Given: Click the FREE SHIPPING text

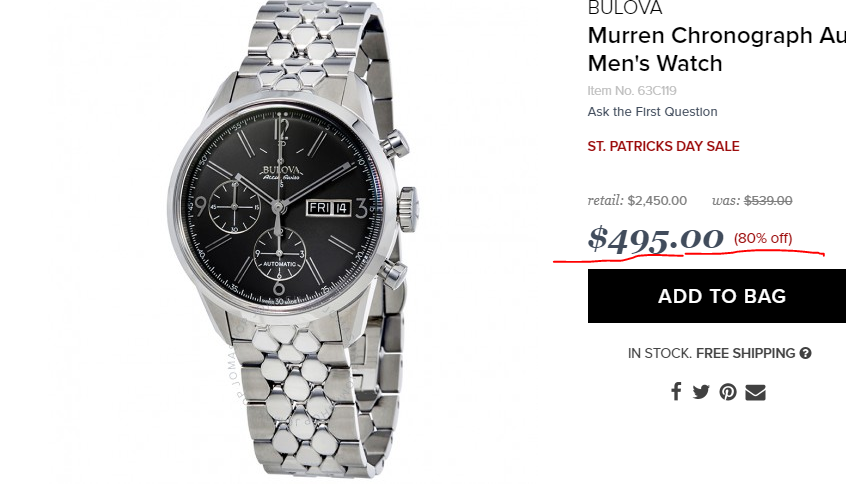Looking at the screenshot, I should [746, 353].
